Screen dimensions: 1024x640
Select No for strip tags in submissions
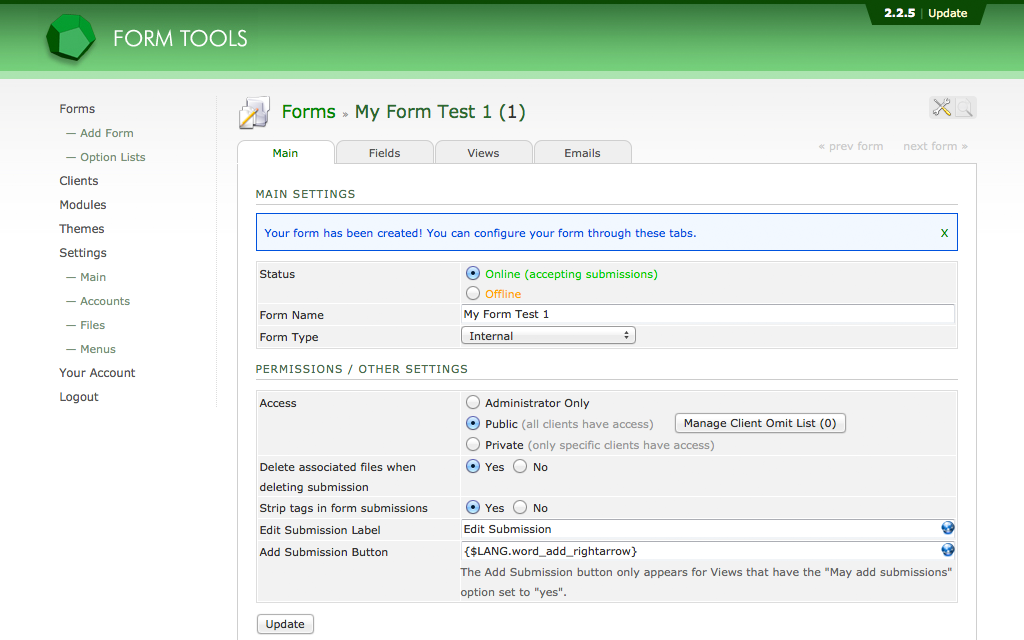click(x=520, y=508)
